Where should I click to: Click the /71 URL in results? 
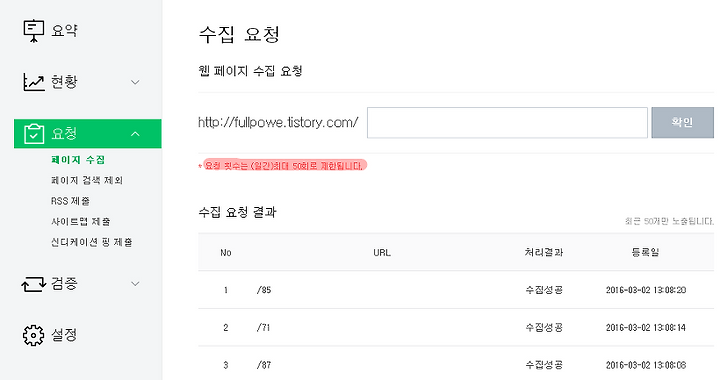tap(264, 328)
